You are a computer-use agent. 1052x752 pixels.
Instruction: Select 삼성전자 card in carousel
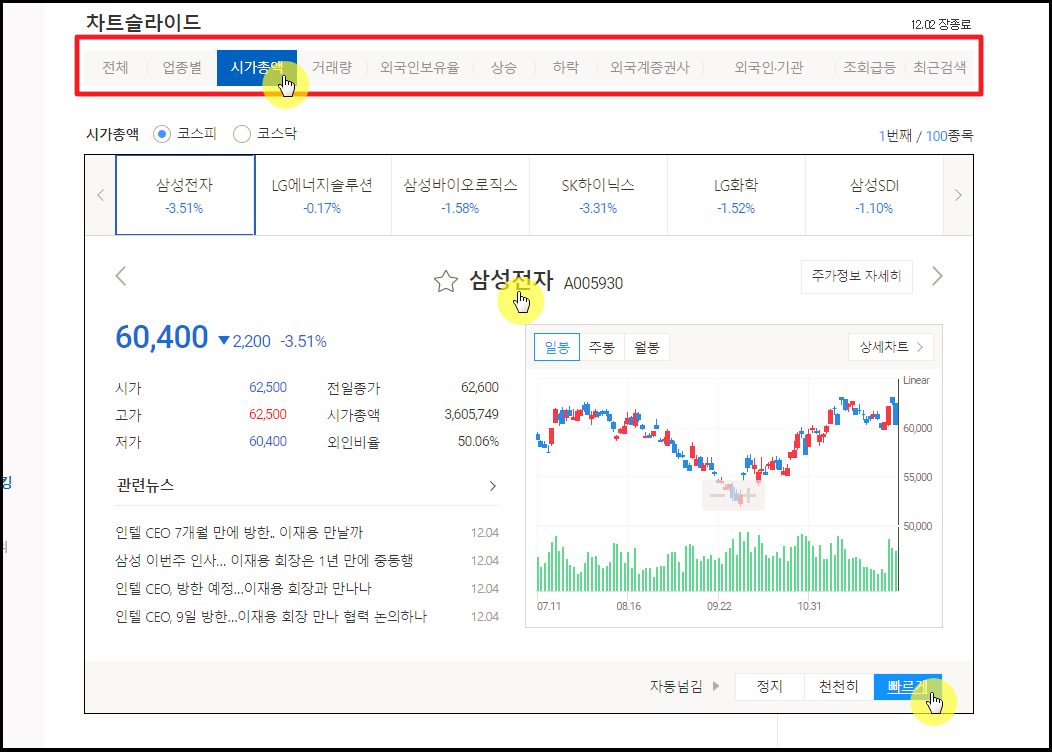pyautogui.click(x=185, y=195)
